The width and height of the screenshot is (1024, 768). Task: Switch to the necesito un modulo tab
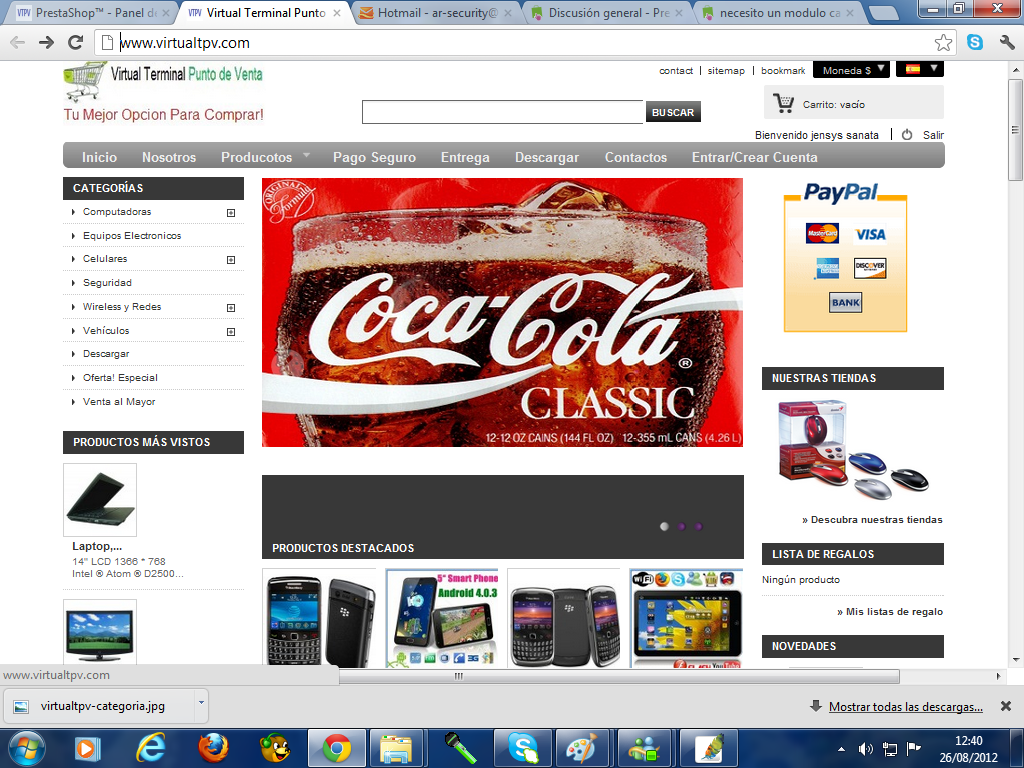tap(779, 12)
